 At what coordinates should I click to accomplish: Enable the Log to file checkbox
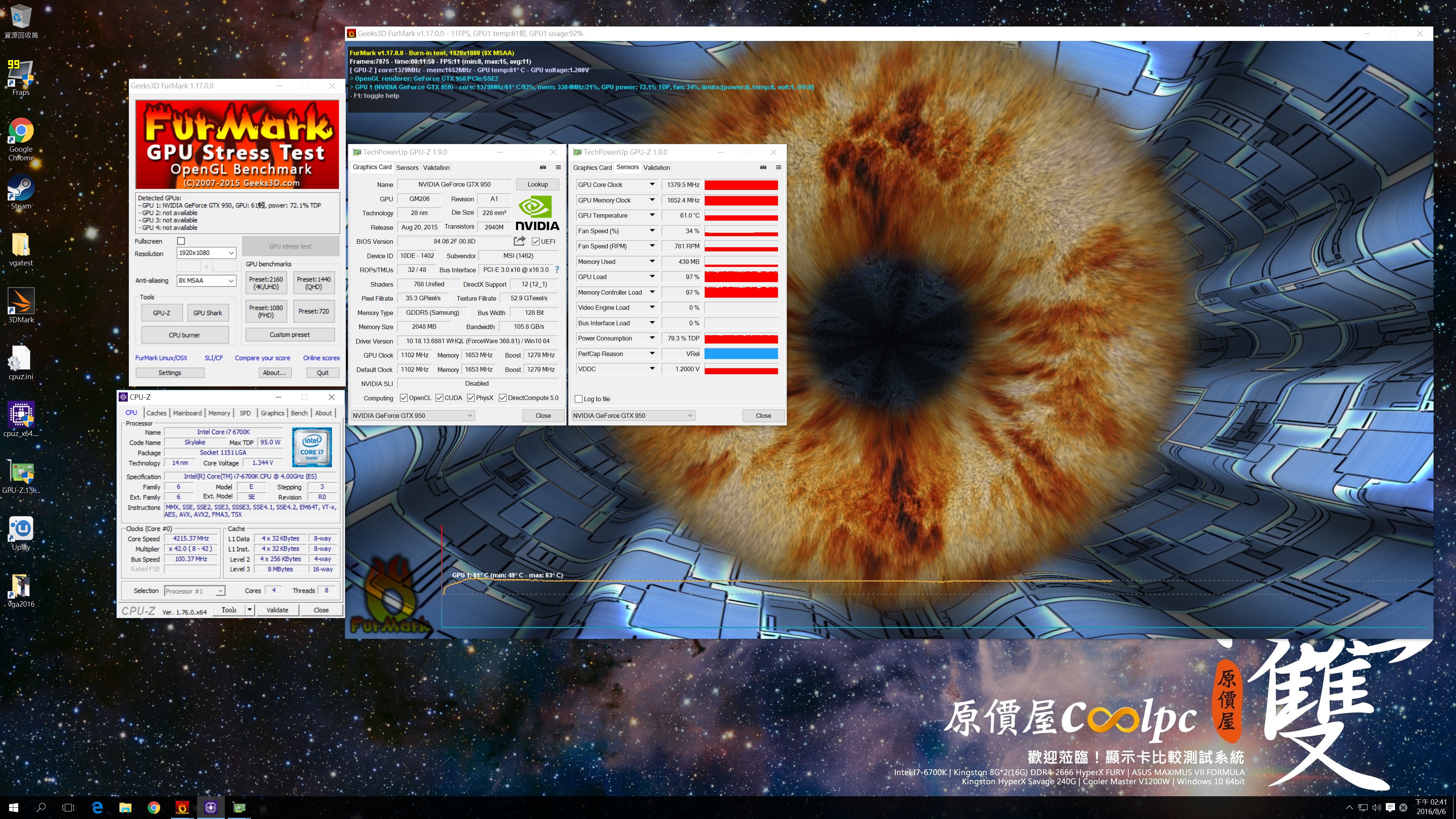[578, 399]
